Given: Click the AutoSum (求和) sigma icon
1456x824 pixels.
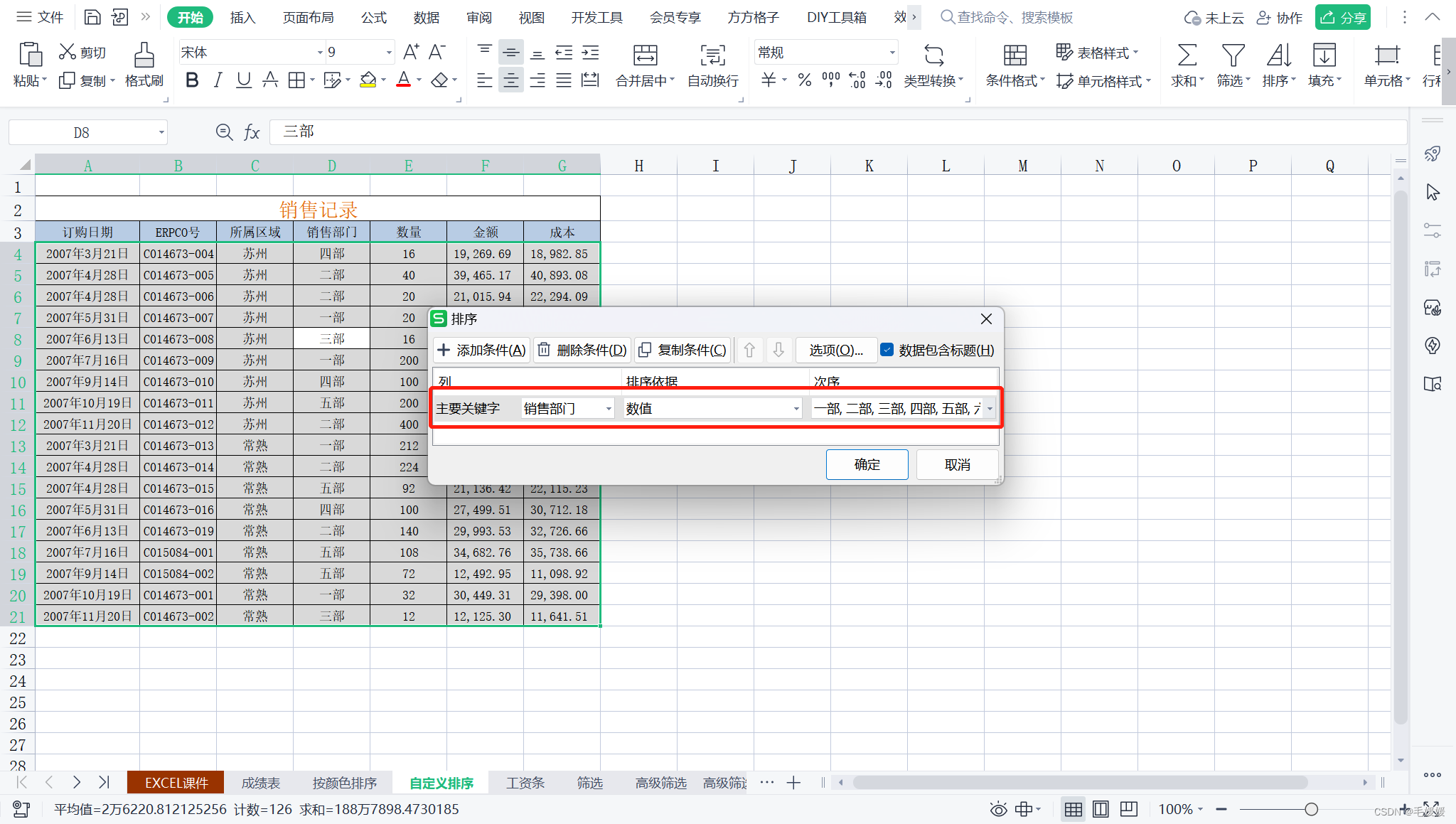Looking at the screenshot, I should (x=1187, y=55).
